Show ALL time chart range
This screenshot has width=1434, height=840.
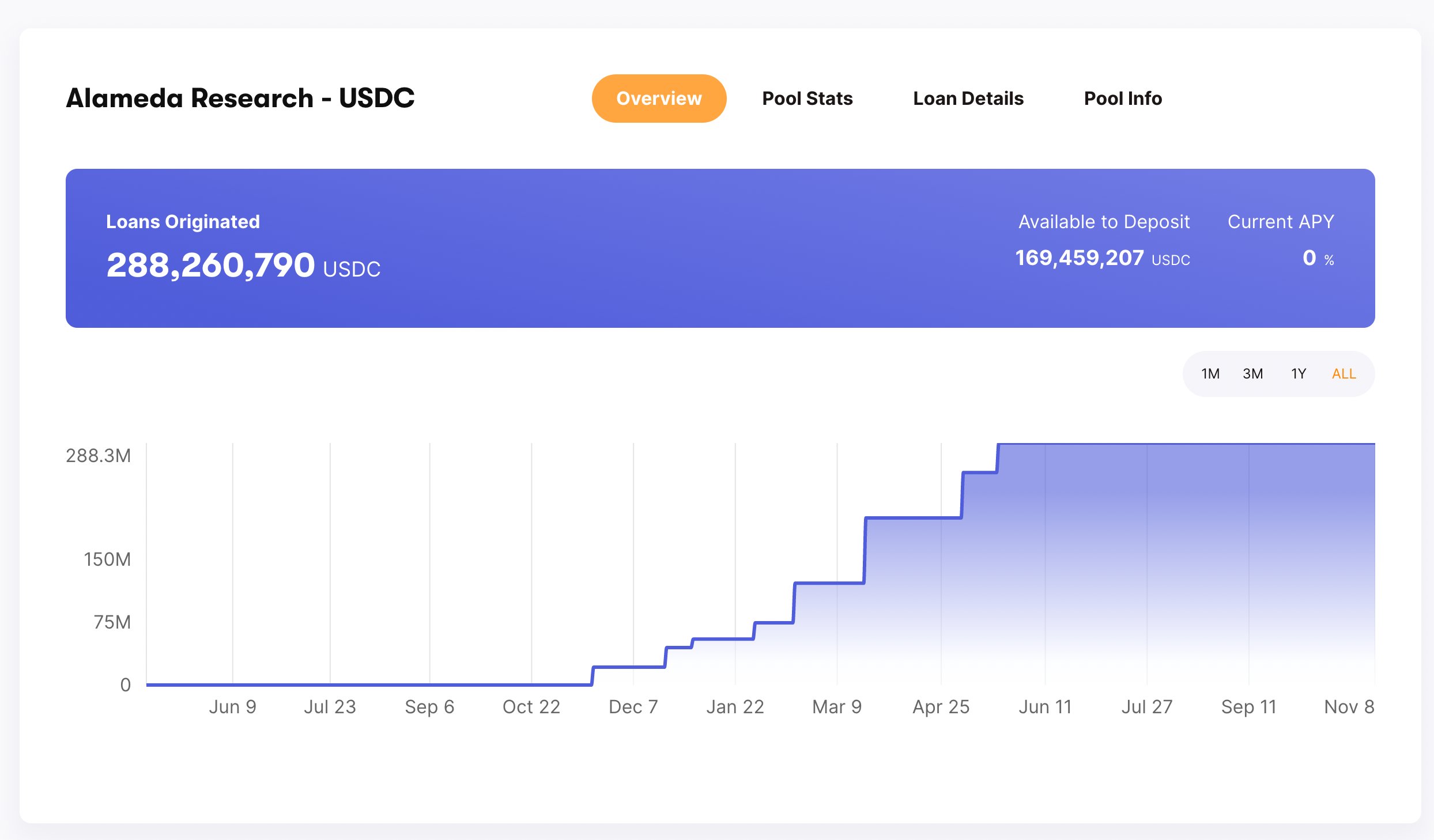[1344, 374]
